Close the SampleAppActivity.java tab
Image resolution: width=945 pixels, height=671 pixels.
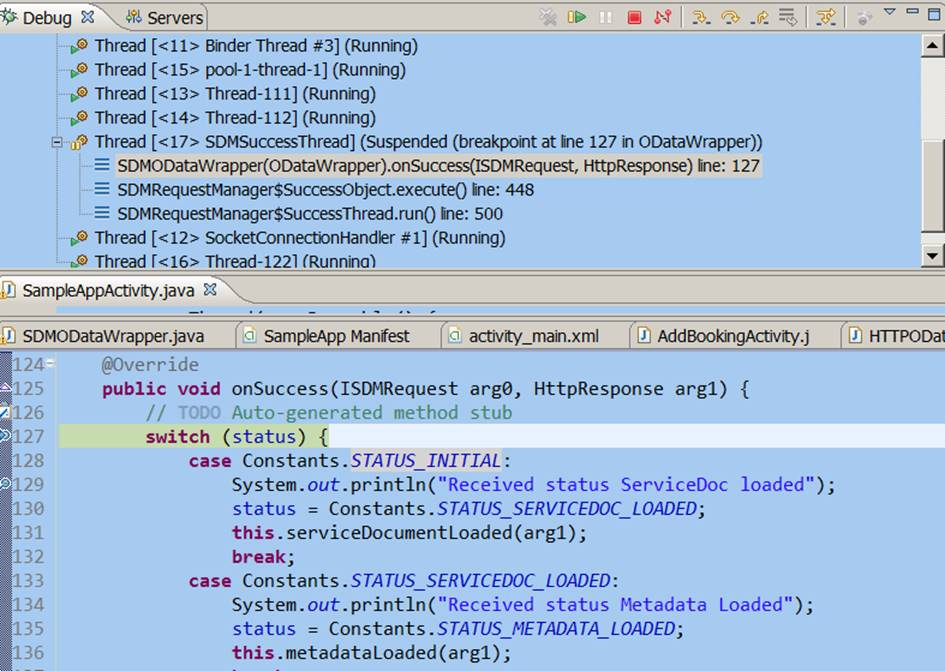(210, 290)
